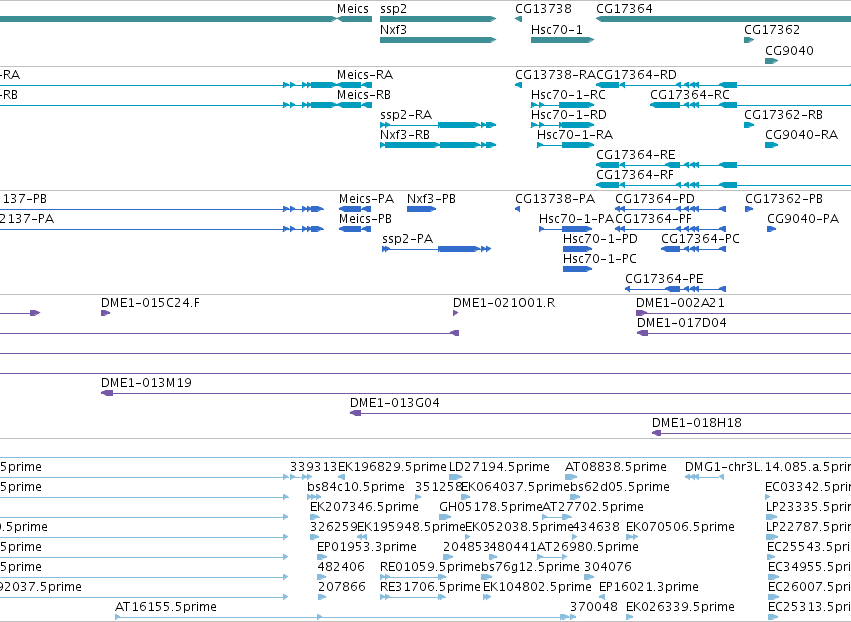Click the Hsc70-1-PC protein label
The width and height of the screenshot is (851, 622).
(x=600, y=259)
